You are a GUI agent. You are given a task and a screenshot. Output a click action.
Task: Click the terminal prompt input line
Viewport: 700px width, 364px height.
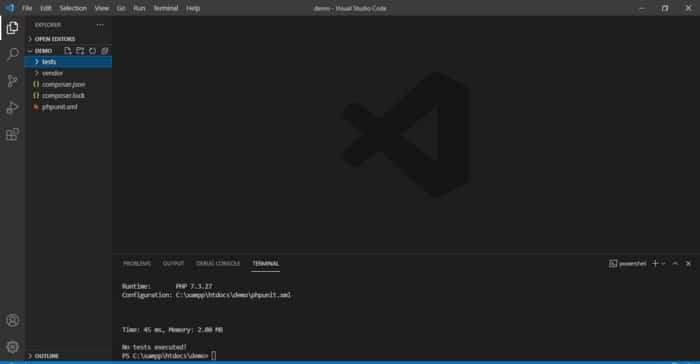pyautogui.click(x=169, y=356)
